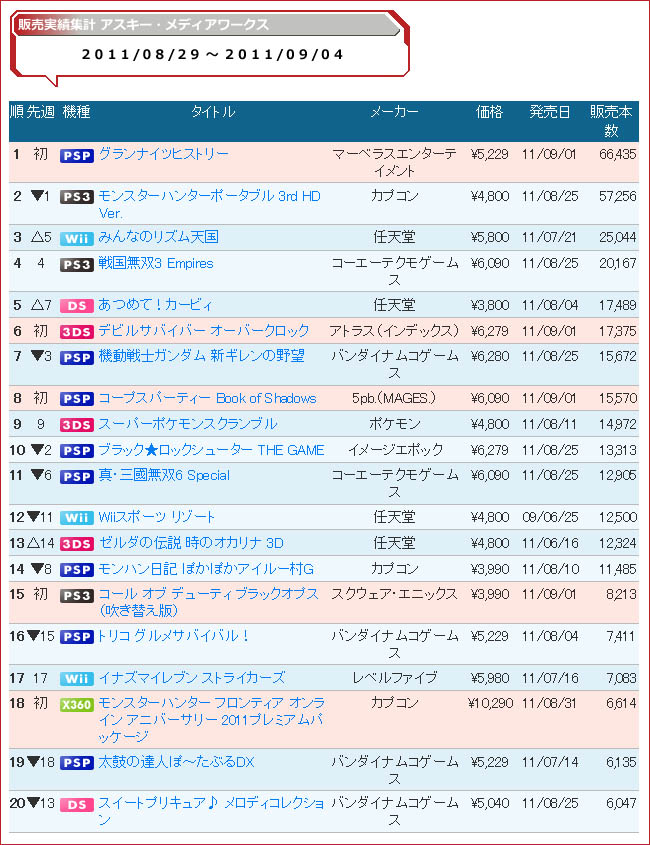Viewport: 650px width, 845px height.
Task: Click the 3DS icon beside ゼルダの伝説 時のオカリナ 3D
Action: coord(77,544)
